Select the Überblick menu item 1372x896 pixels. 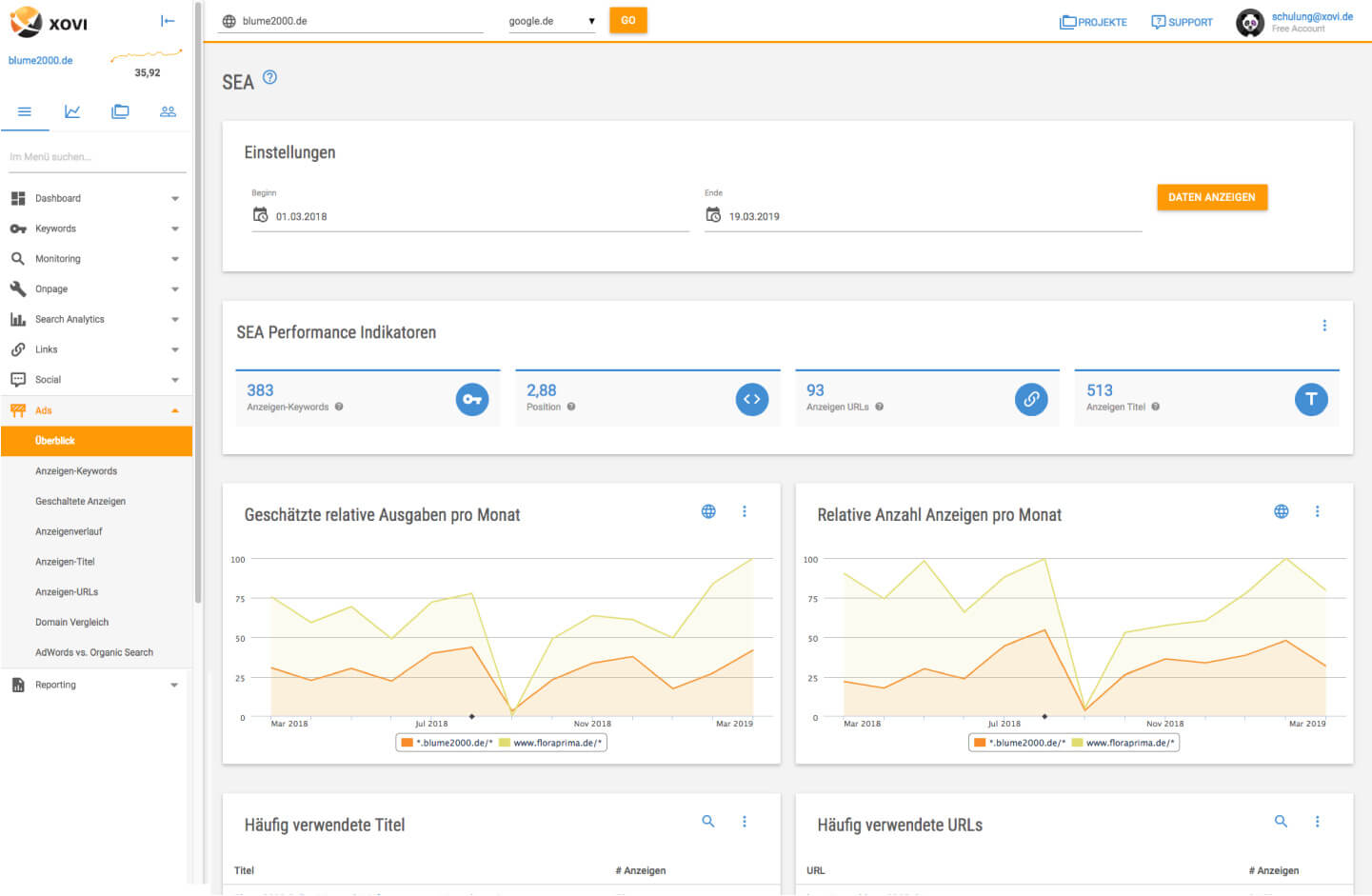pyautogui.click(x=96, y=441)
